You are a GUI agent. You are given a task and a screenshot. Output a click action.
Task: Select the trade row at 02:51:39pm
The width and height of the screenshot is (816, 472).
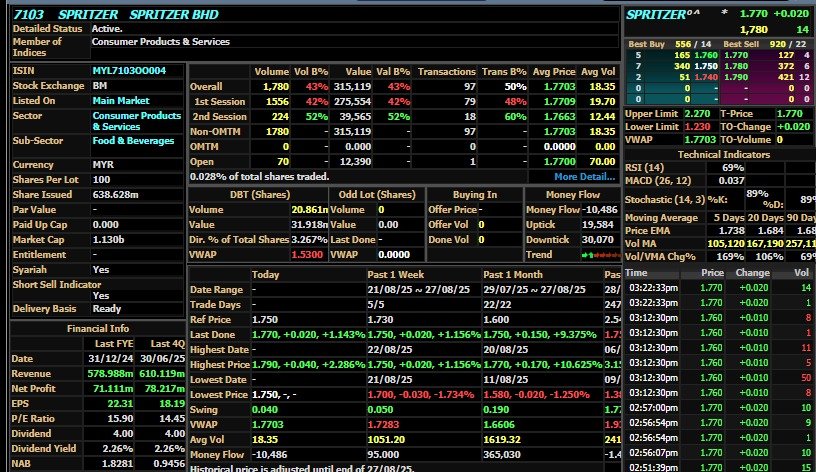[720, 467]
